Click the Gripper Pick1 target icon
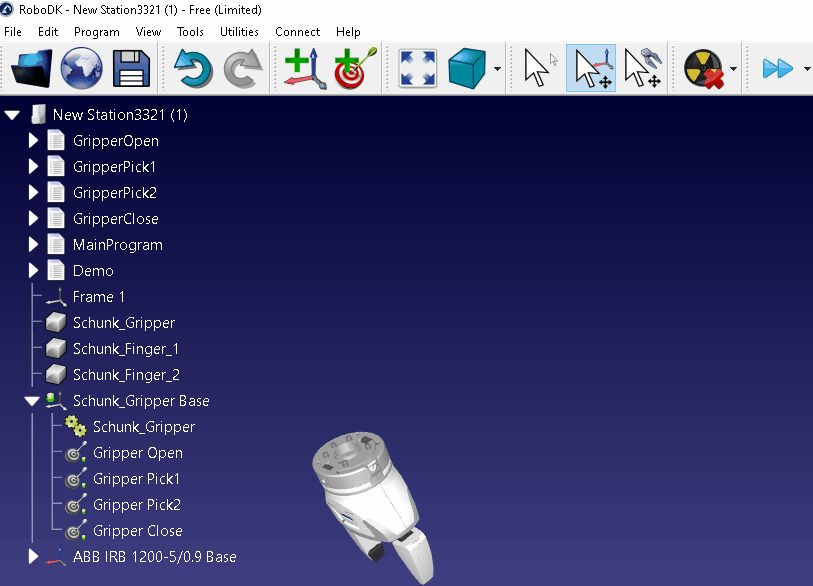This screenshot has width=813, height=586. point(76,479)
